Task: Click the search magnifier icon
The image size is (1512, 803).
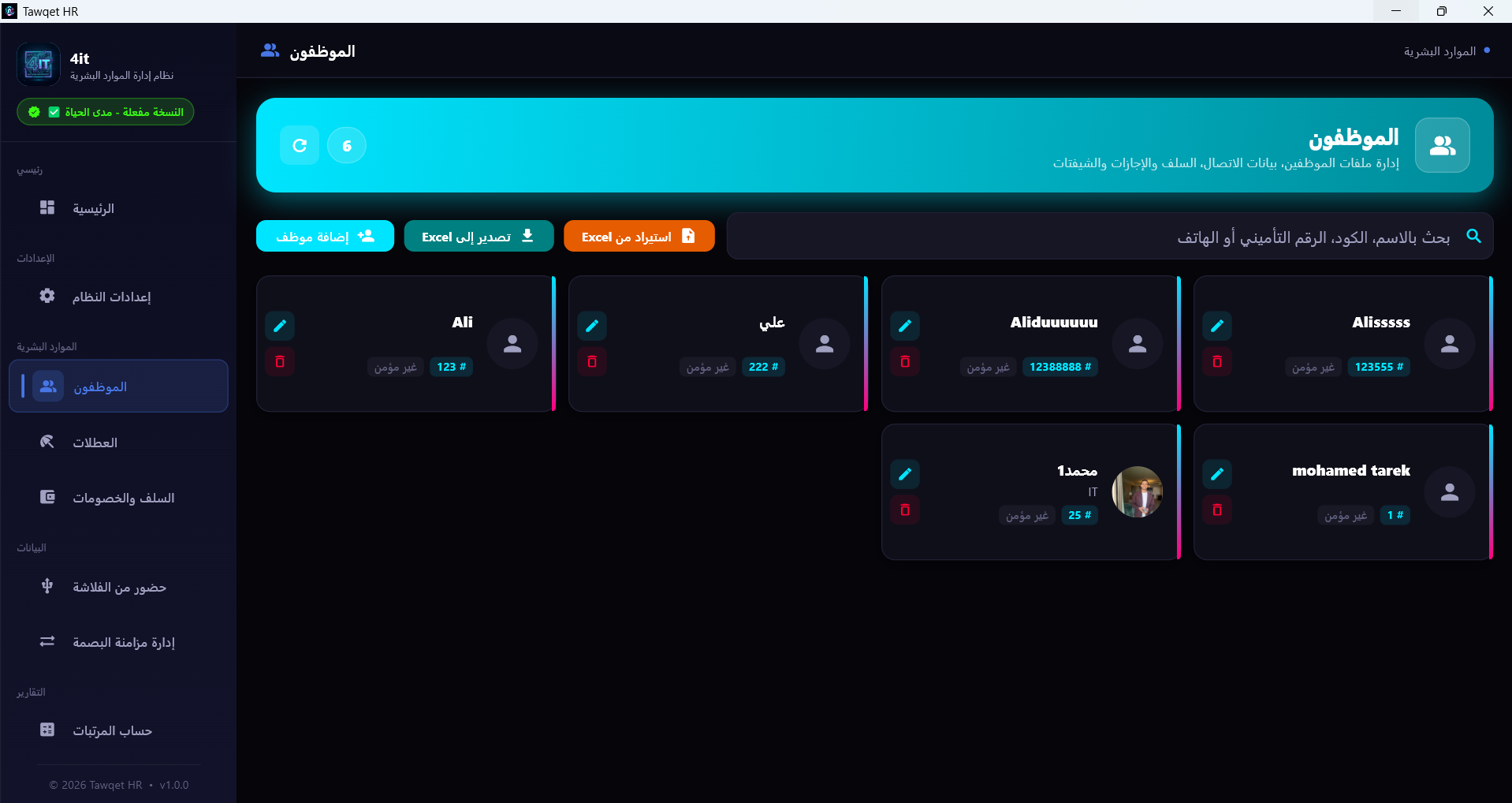Action: pyautogui.click(x=1473, y=236)
